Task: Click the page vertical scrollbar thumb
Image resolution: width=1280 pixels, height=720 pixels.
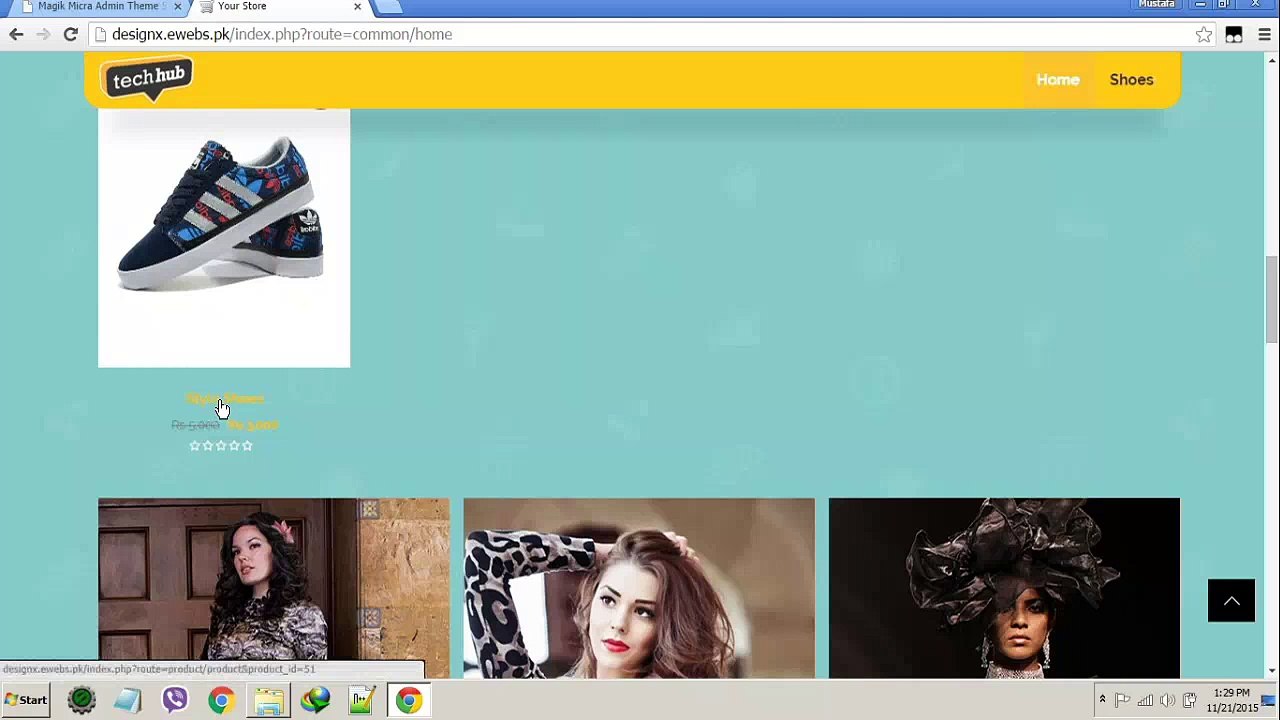Action: [x=1271, y=300]
